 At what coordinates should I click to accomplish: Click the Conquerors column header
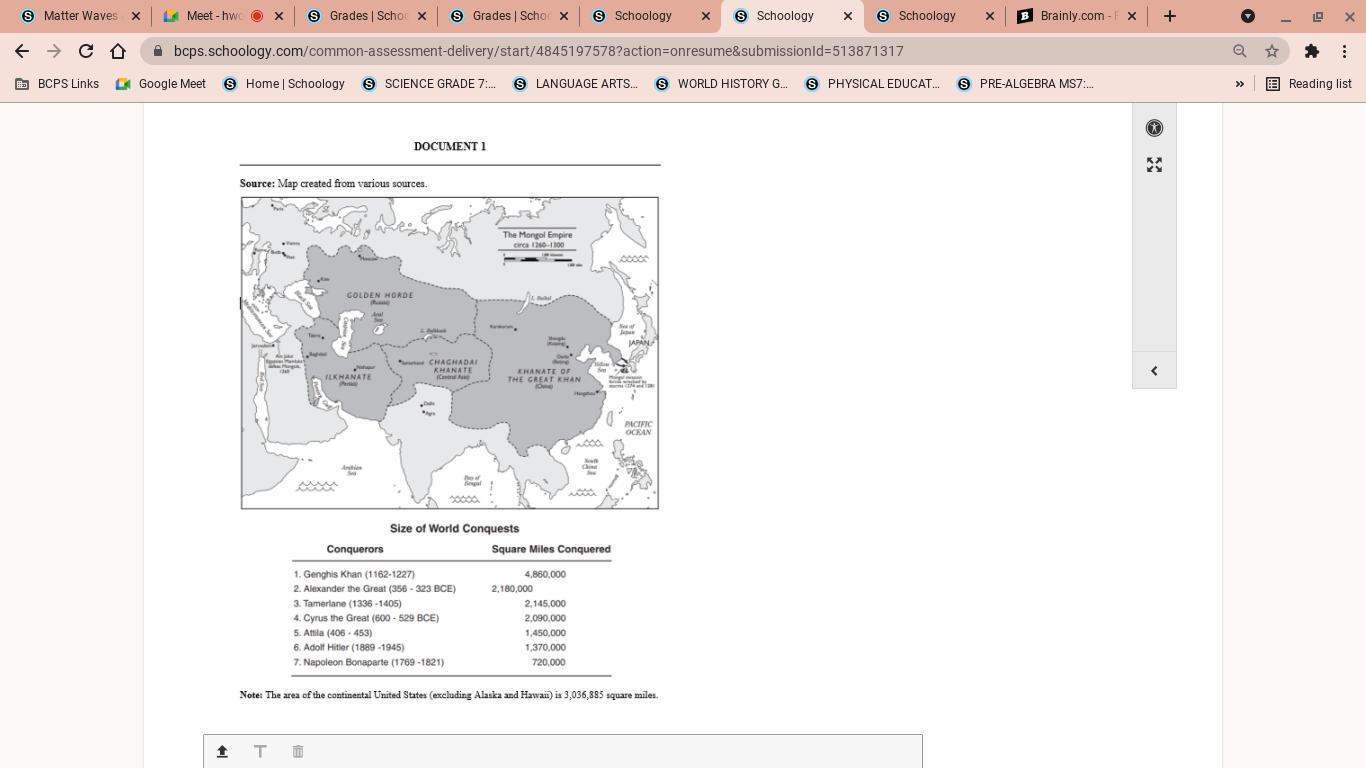coord(355,549)
